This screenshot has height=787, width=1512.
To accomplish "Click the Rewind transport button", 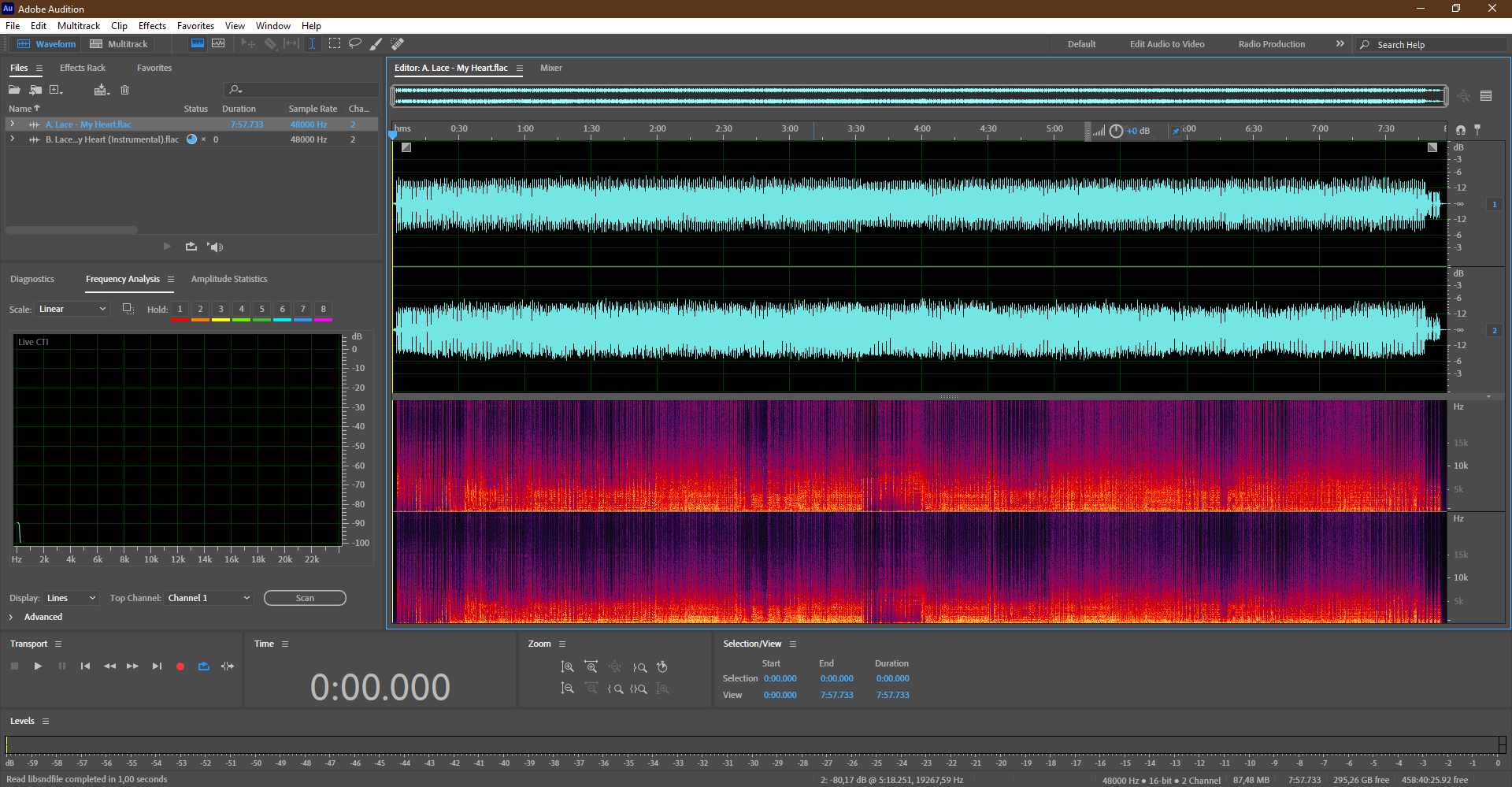I will [x=109, y=666].
